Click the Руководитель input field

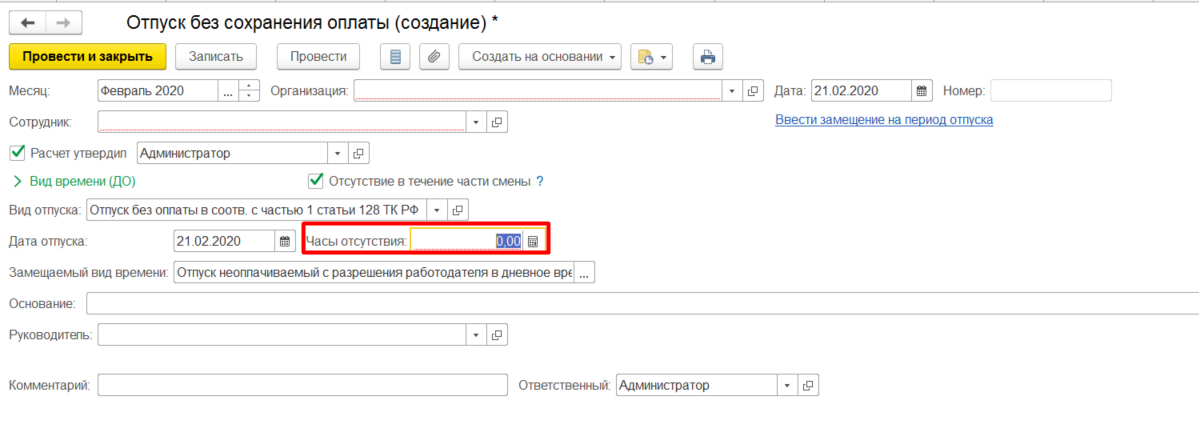pos(282,334)
